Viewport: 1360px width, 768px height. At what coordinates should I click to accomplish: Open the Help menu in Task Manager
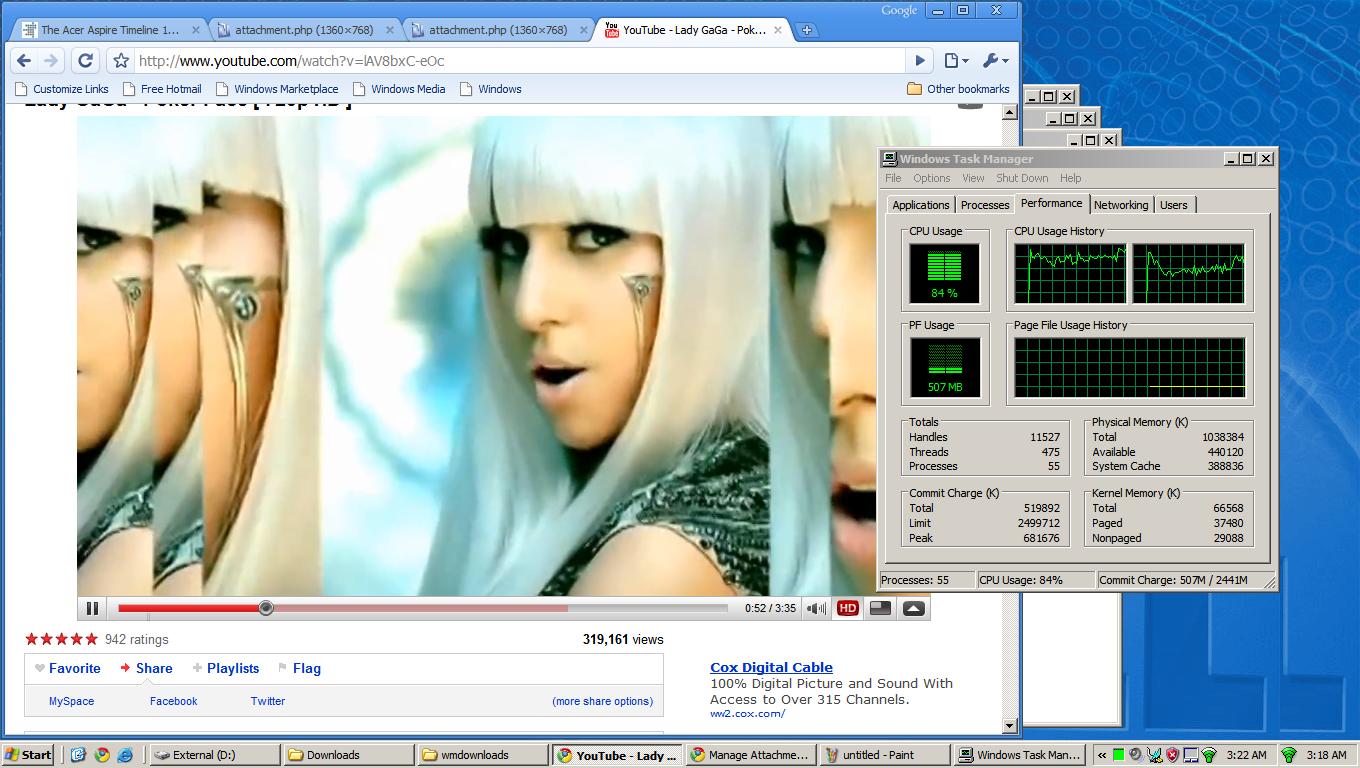coord(1070,178)
